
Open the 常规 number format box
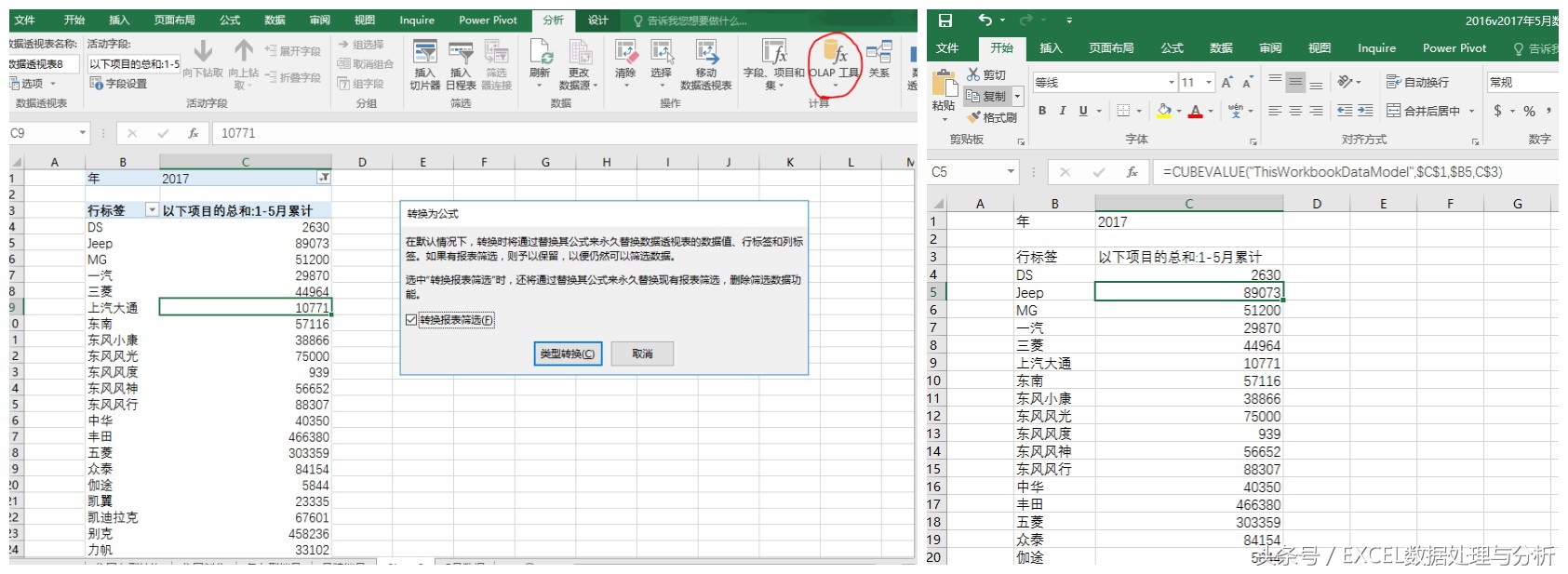coord(1522,83)
